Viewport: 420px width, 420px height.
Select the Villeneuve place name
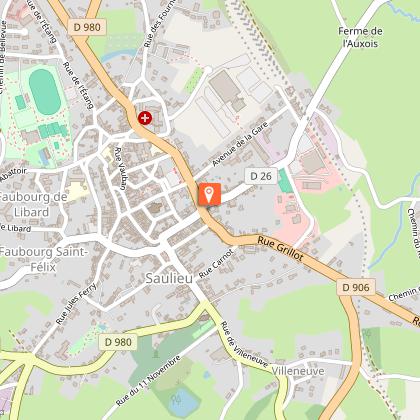298,371
